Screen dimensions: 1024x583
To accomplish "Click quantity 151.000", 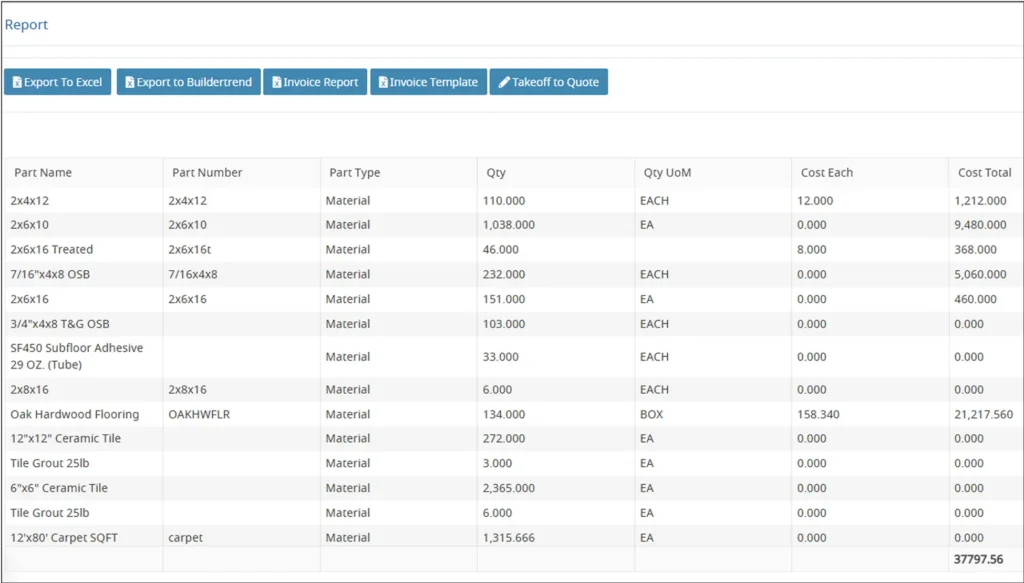I will [x=504, y=300].
